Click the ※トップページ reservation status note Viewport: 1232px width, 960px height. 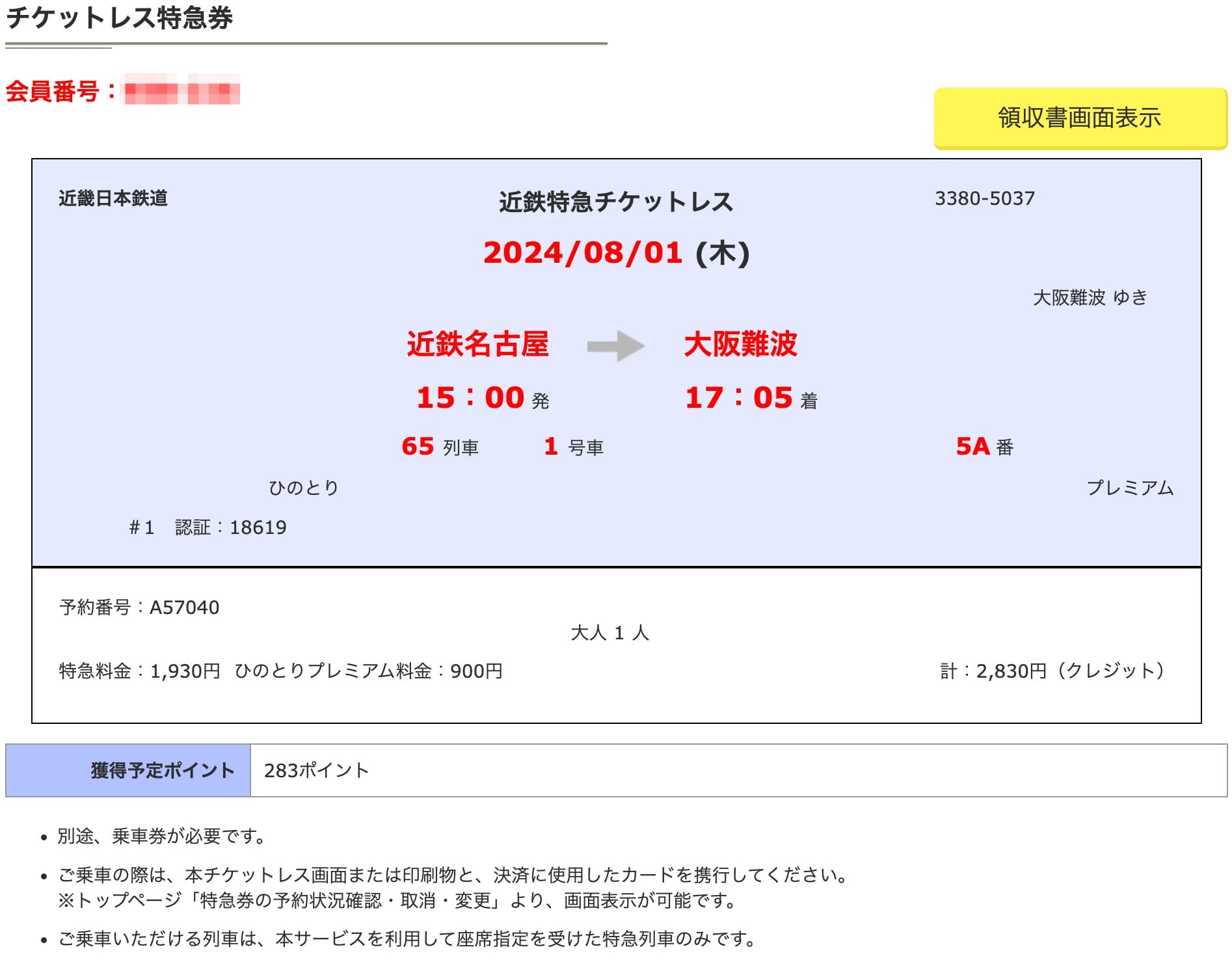[x=397, y=901]
